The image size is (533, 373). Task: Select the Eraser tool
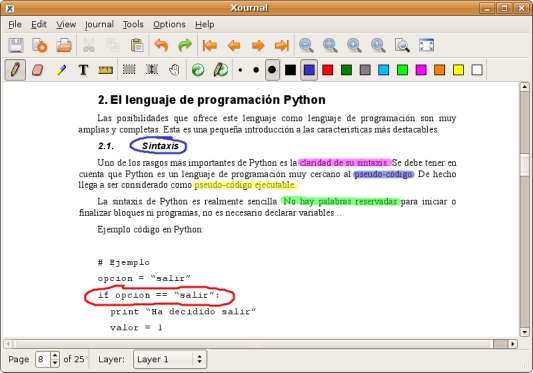pyautogui.click(x=38, y=70)
